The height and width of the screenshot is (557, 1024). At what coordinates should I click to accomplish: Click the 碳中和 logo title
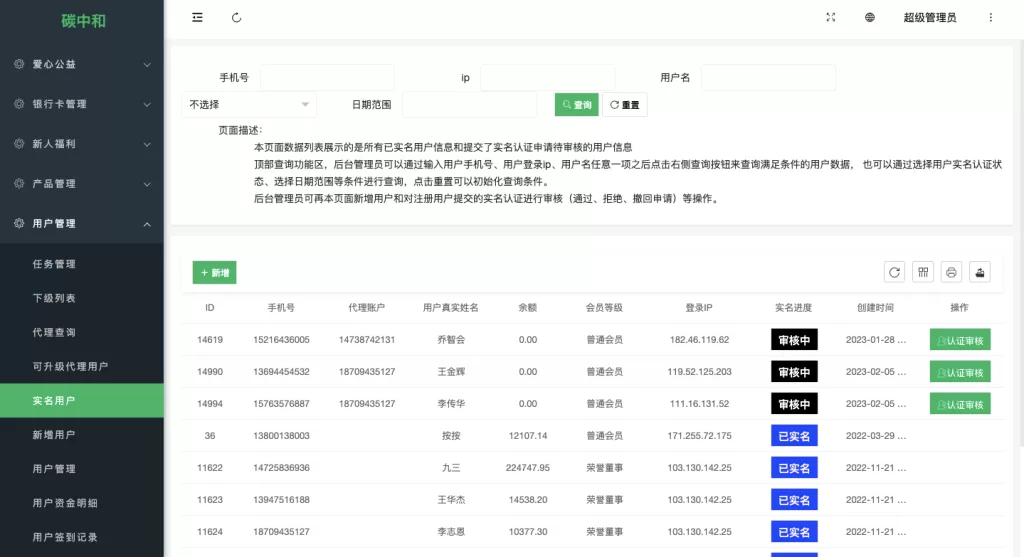[83, 21]
